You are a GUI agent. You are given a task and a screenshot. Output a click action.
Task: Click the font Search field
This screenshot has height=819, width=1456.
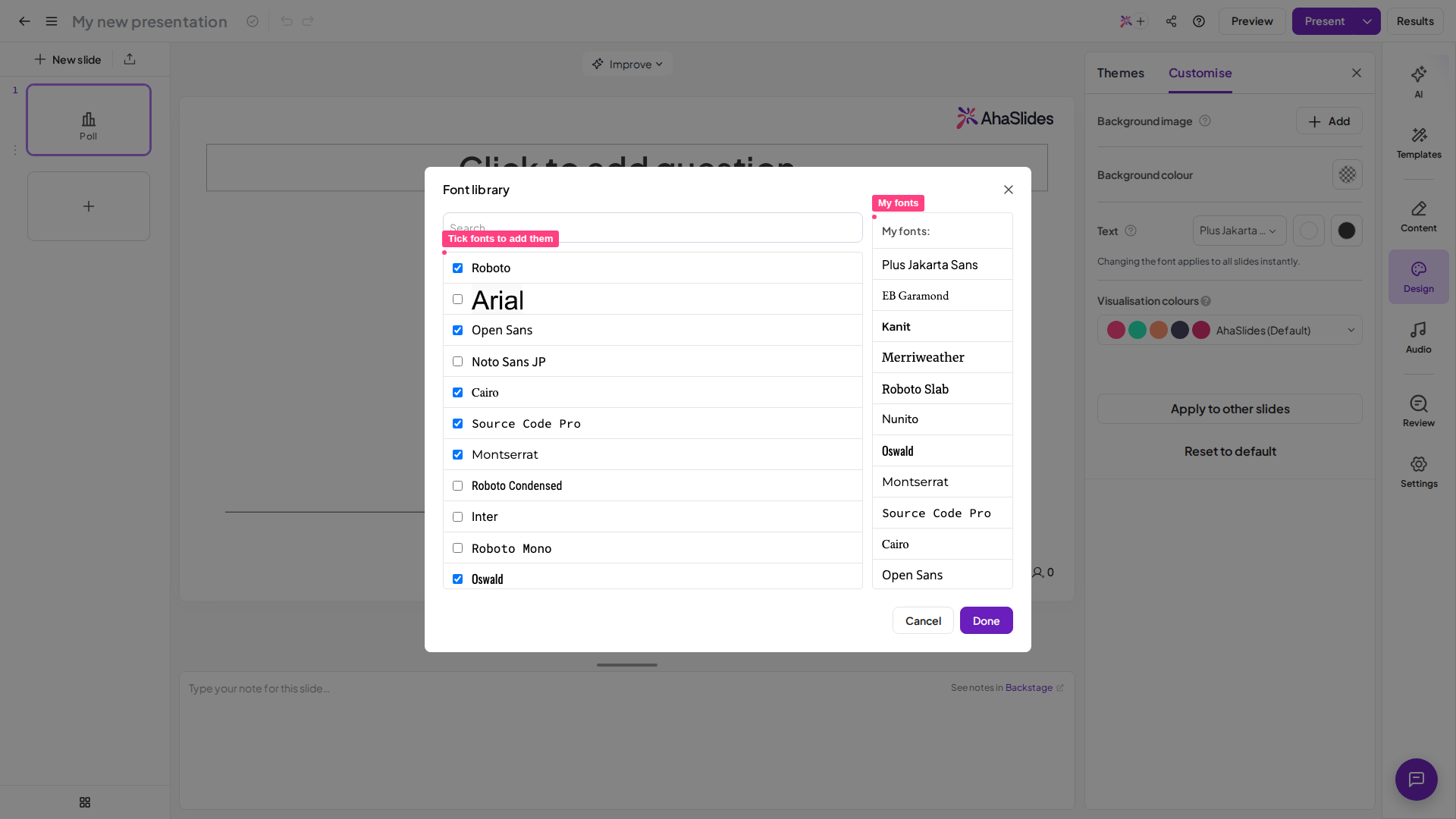652,227
